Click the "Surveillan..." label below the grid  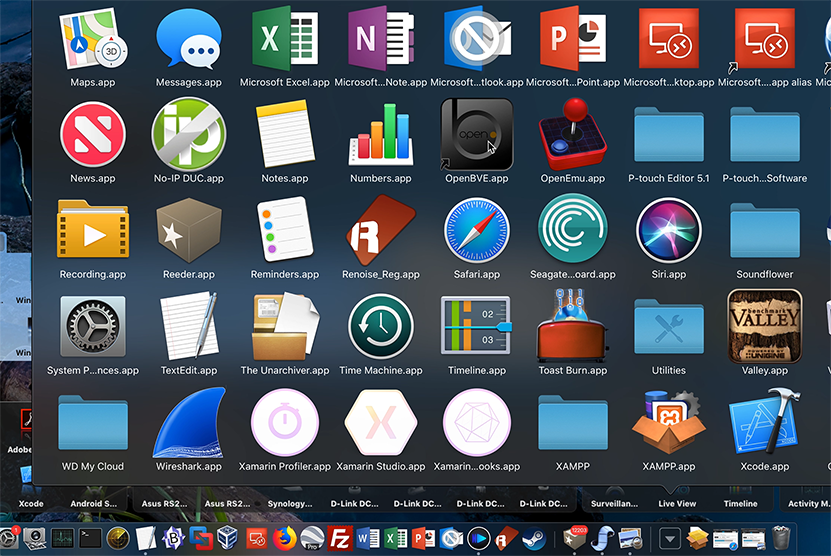click(614, 504)
